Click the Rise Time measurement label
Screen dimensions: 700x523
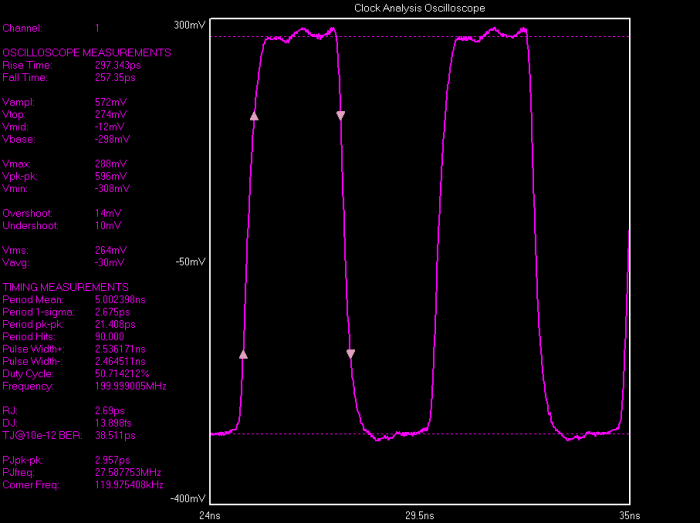click(x=27, y=65)
